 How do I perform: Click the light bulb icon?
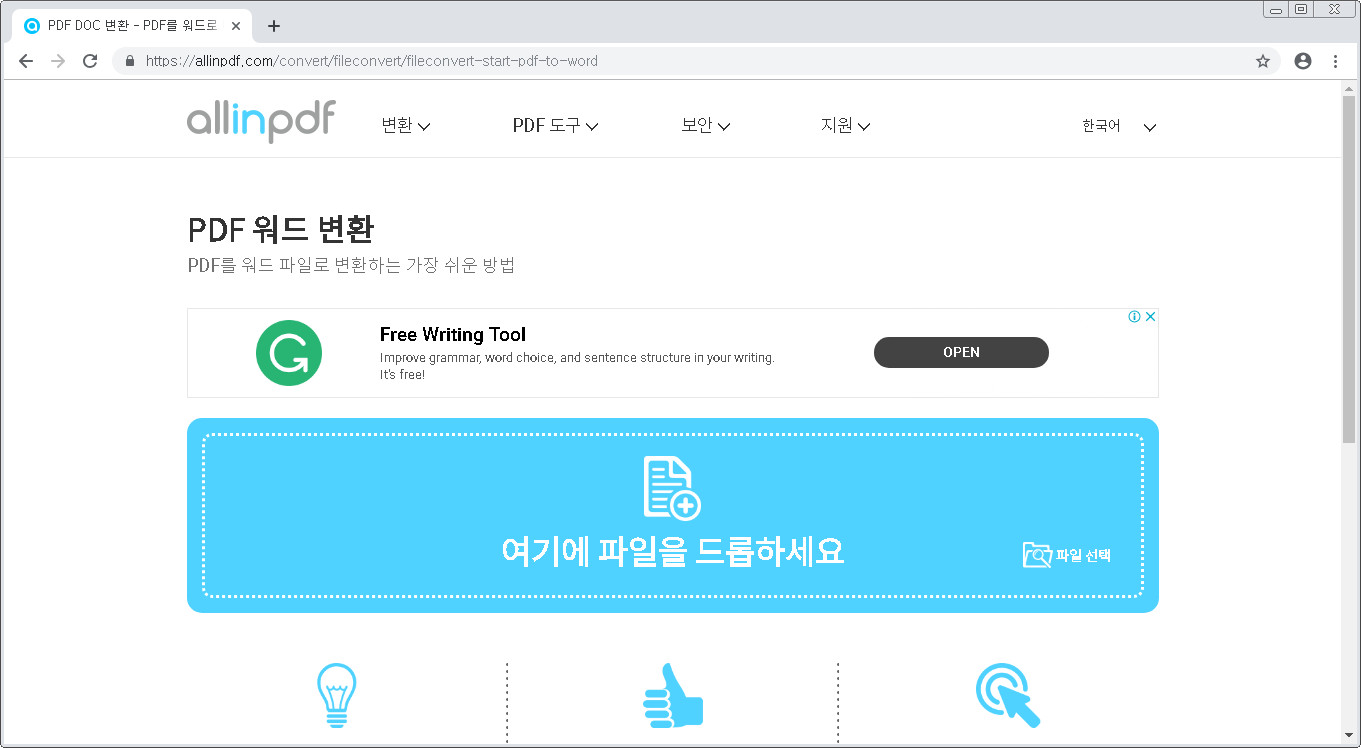336,695
